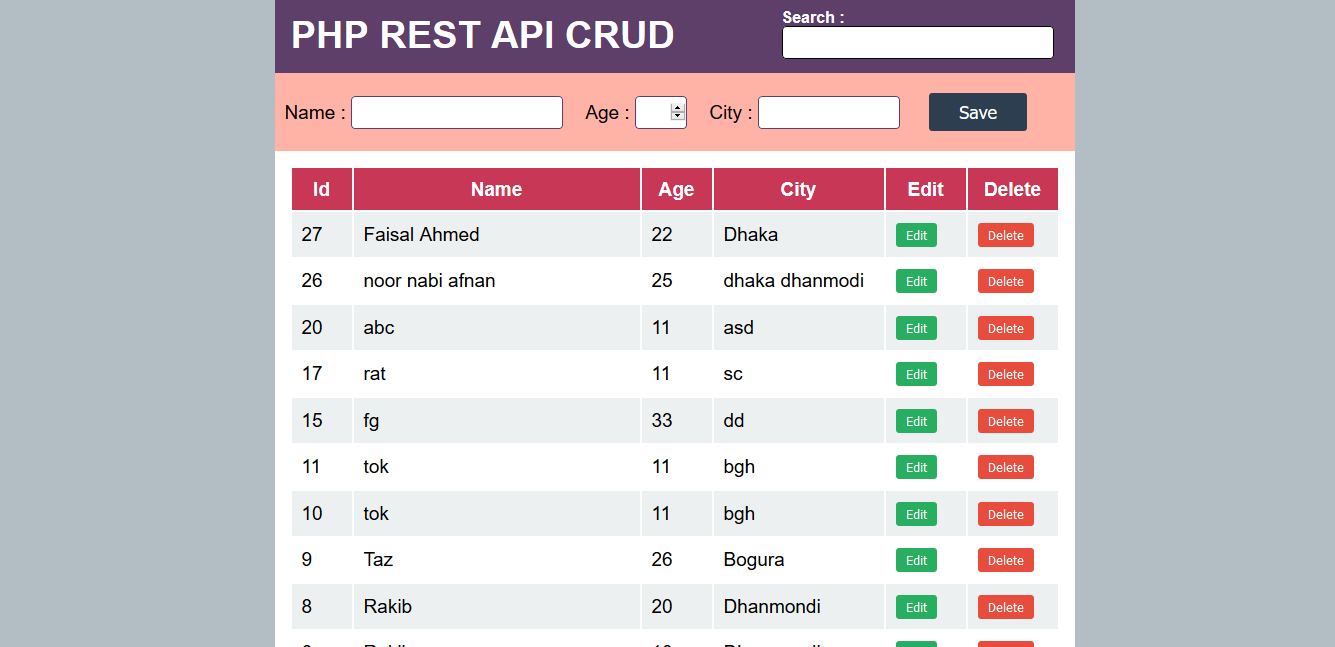
Task: Edit the Taz row from Bogura
Action: [916, 560]
